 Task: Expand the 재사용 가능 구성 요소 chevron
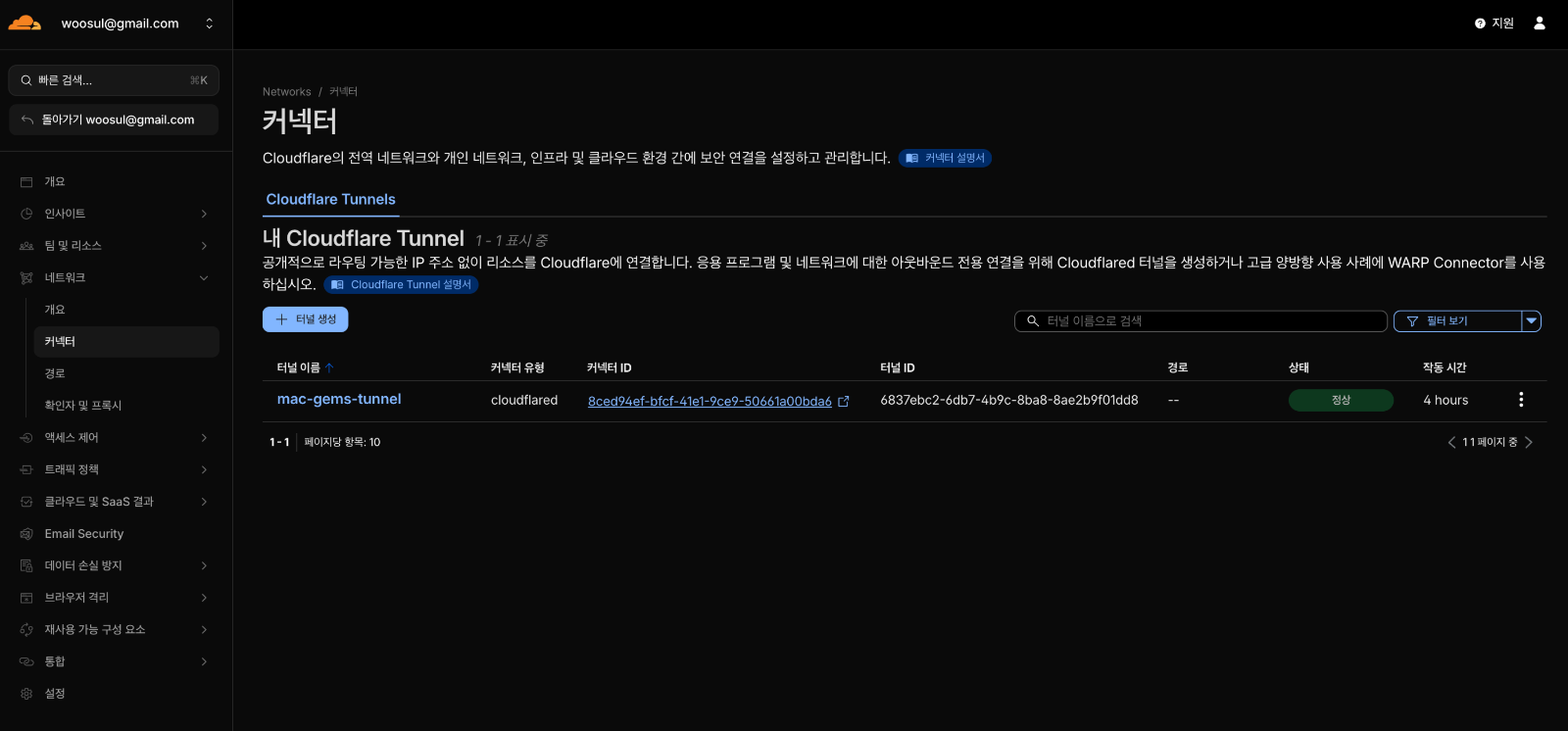tap(204, 630)
